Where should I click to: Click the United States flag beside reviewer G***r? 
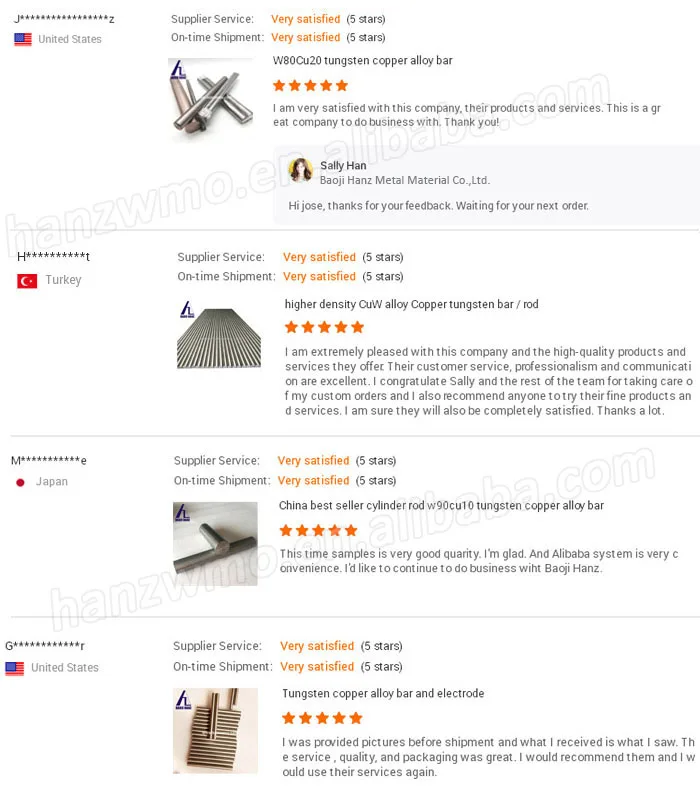pyautogui.click(x=15, y=668)
